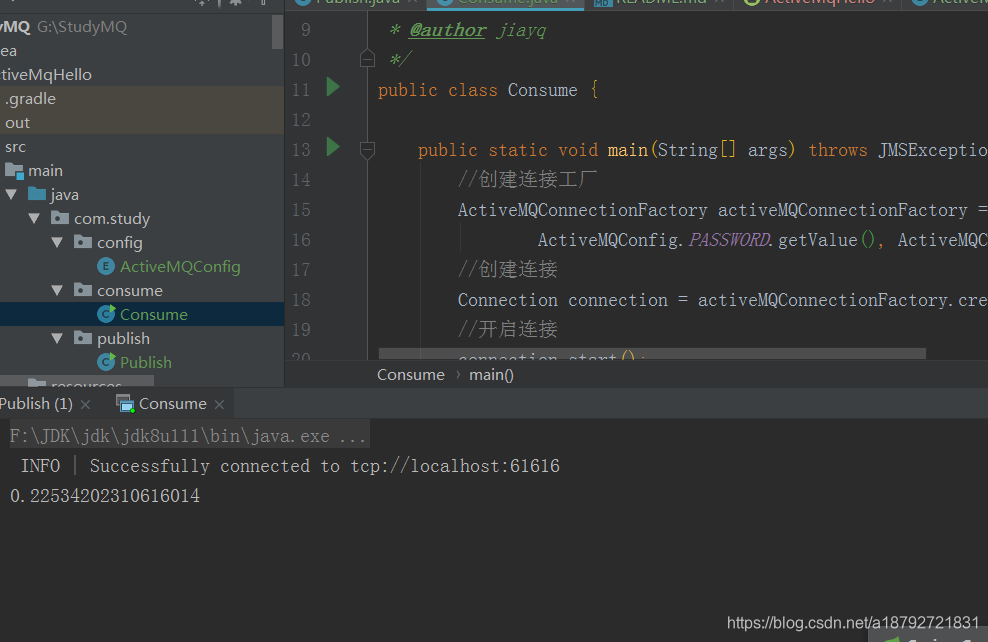
Task: Click the //创建连接工厂 comment
Action: tap(527, 180)
